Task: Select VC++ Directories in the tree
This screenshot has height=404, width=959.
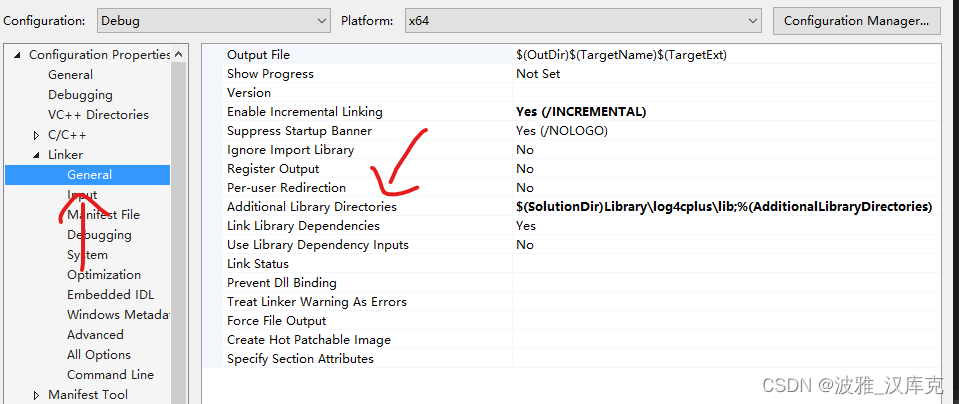Action: [98, 115]
